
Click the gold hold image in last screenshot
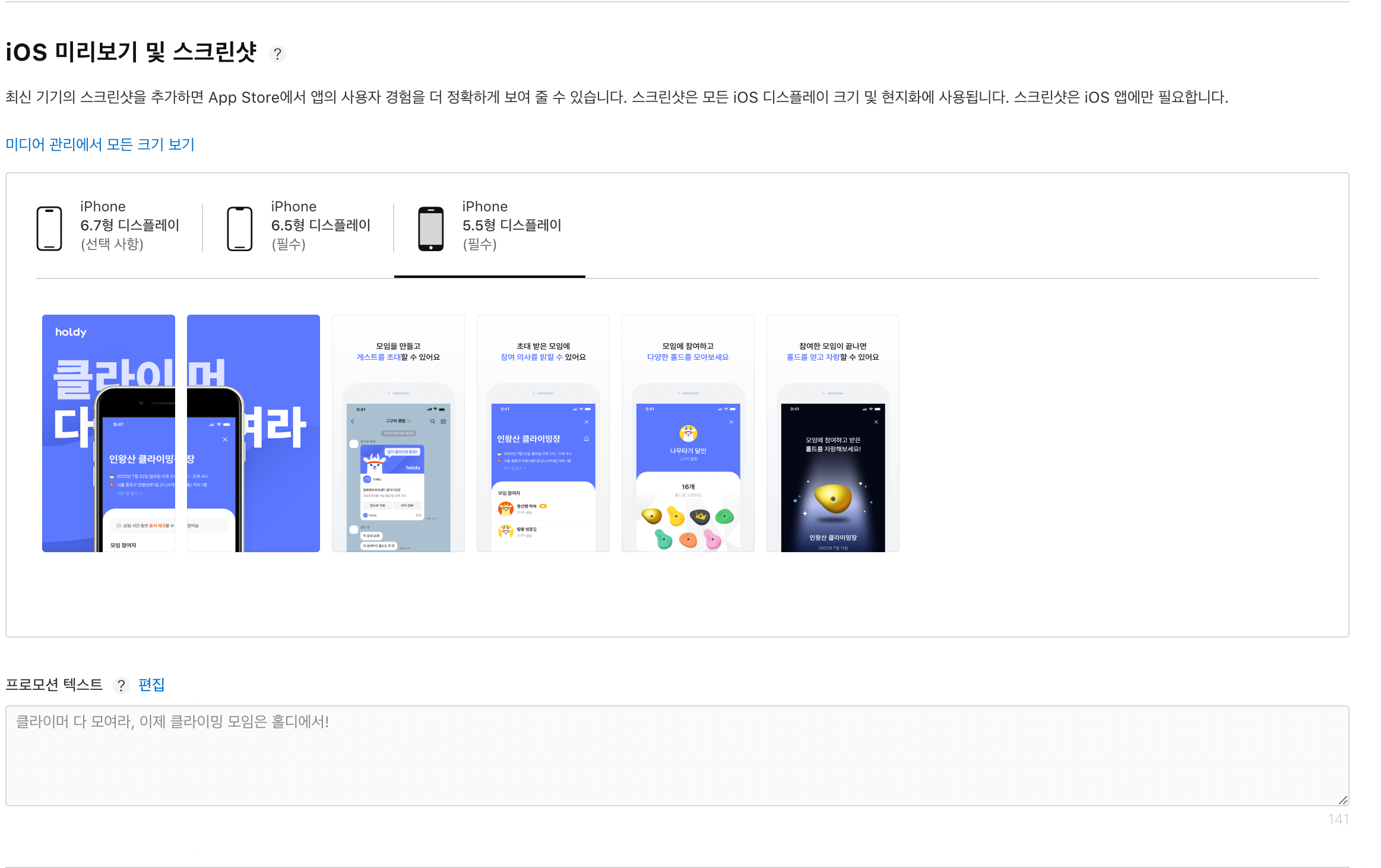[x=832, y=498]
